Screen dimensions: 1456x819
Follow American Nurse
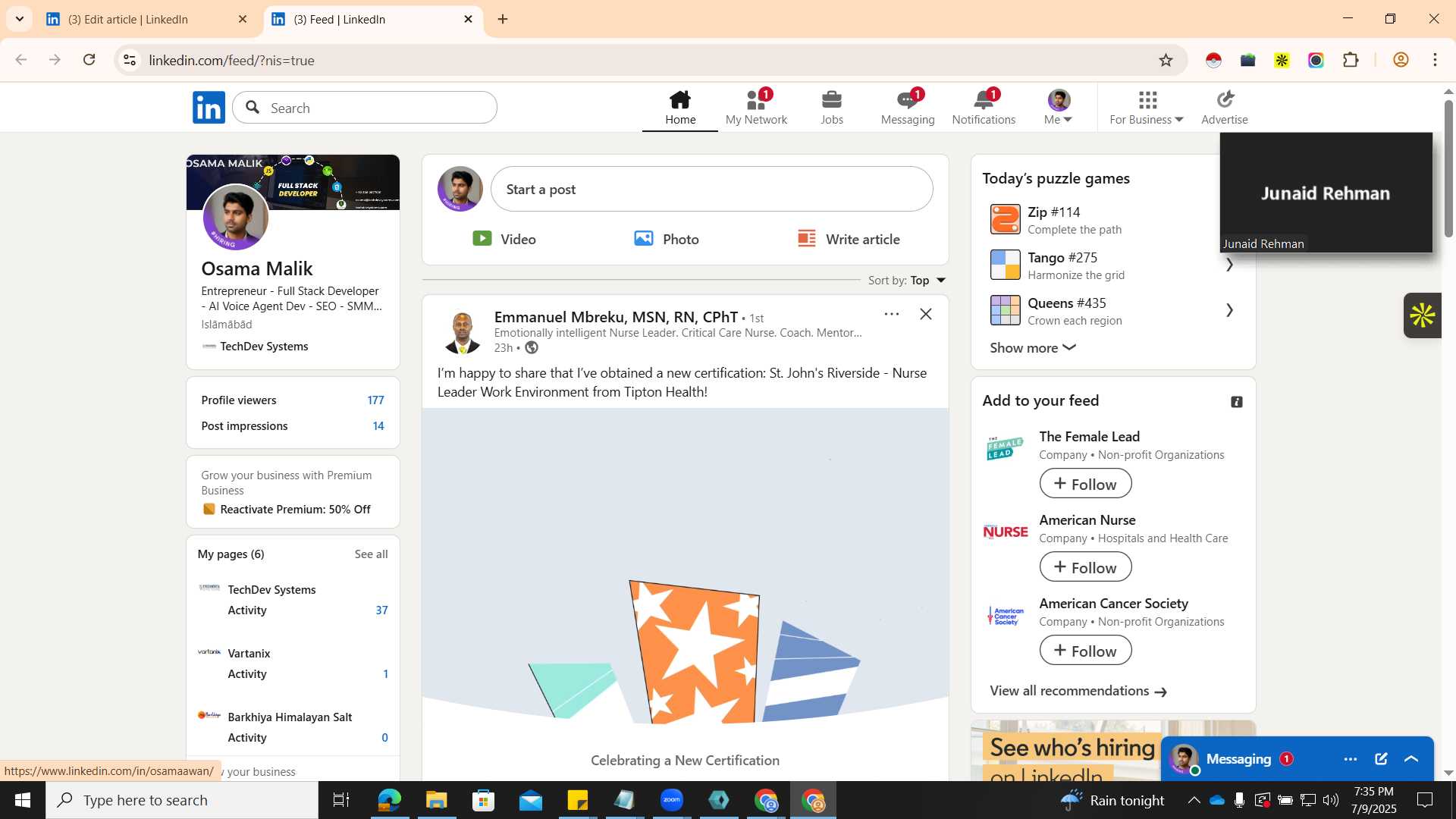(1085, 567)
